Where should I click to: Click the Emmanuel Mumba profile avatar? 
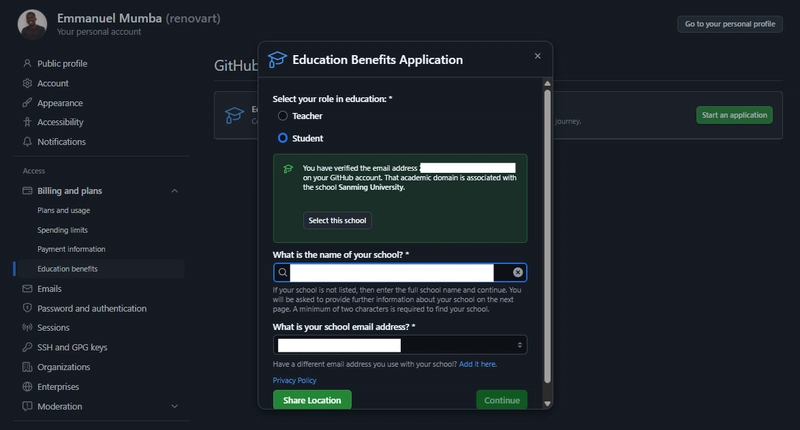(32, 24)
